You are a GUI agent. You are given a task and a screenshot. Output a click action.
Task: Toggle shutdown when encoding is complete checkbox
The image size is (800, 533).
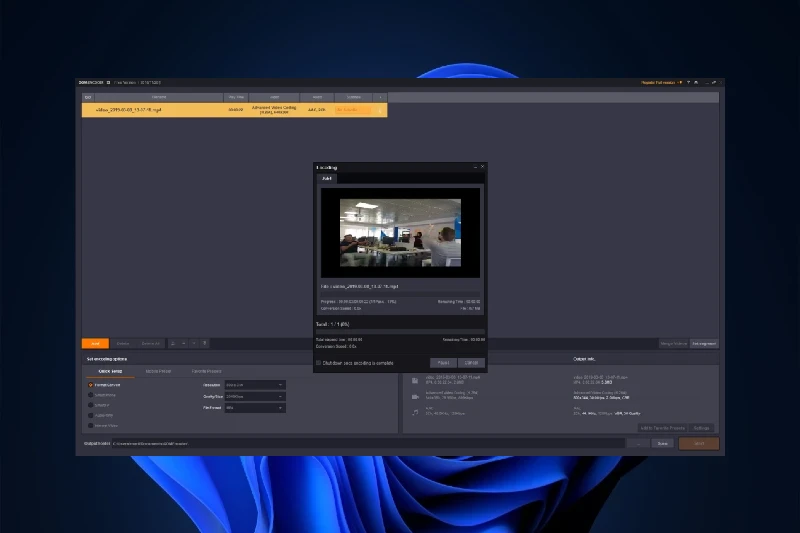click(318, 363)
